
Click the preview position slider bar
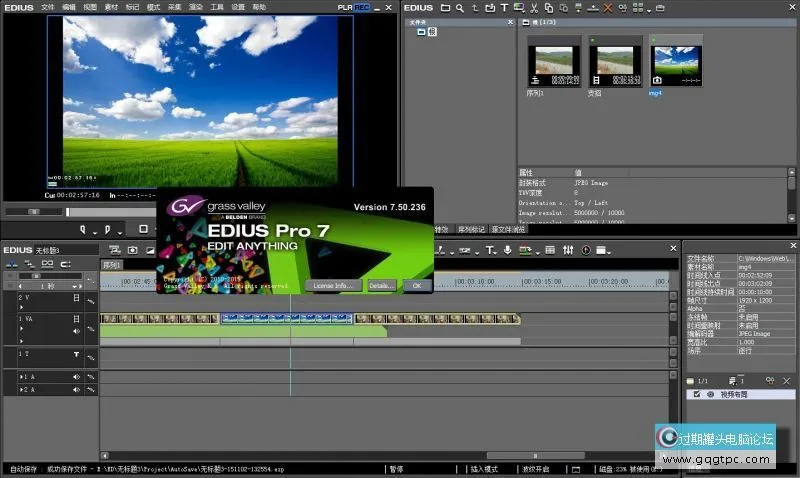200,211
